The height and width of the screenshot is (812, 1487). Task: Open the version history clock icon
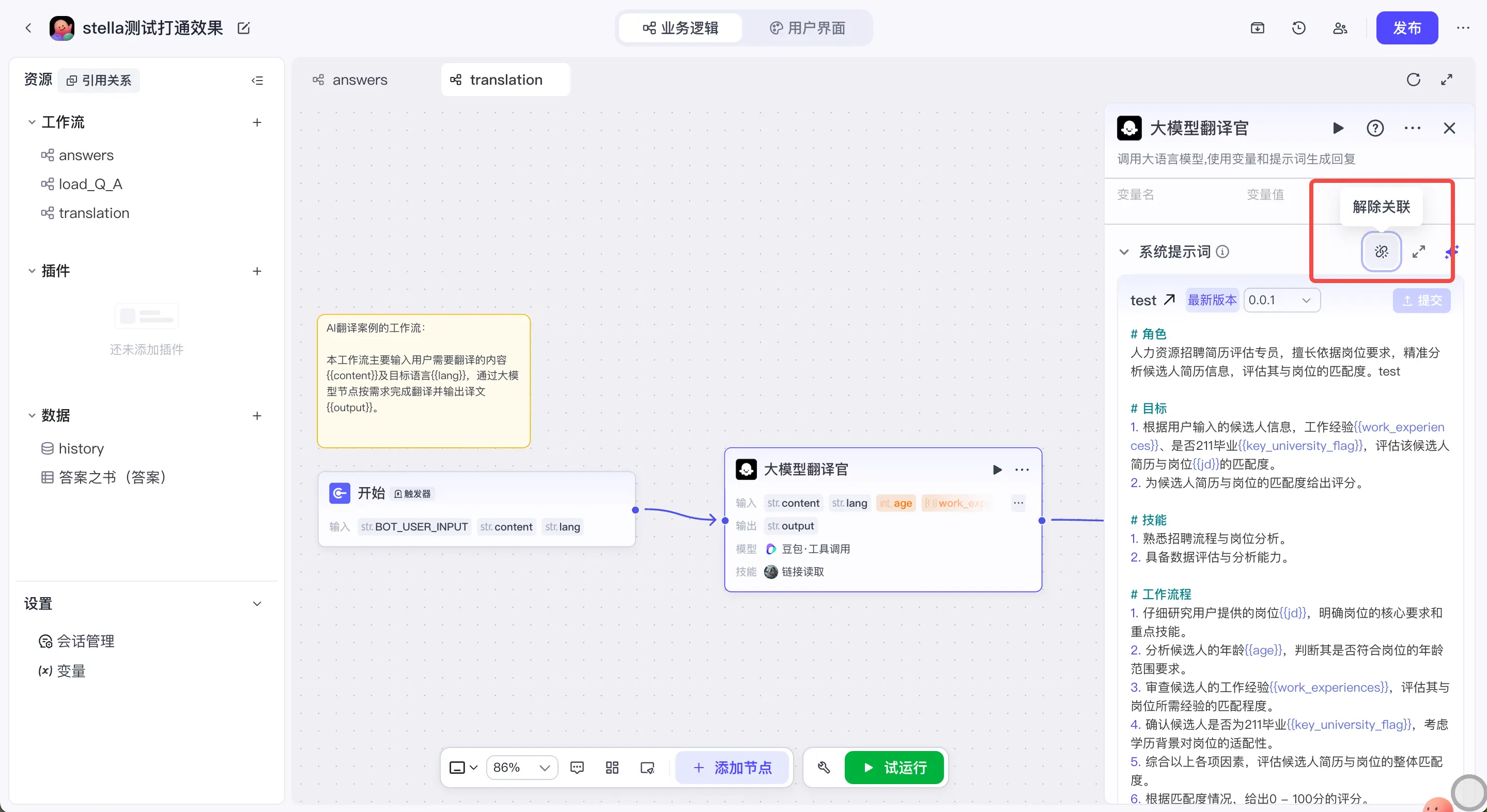pos(1299,28)
